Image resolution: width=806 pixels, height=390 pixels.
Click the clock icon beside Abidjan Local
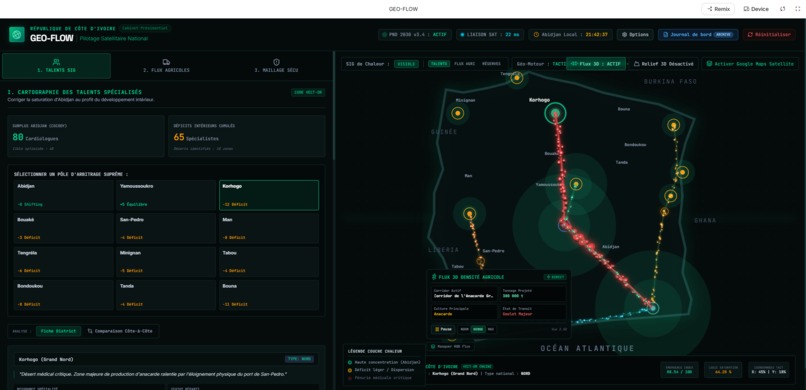pyautogui.click(x=536, y=35)
